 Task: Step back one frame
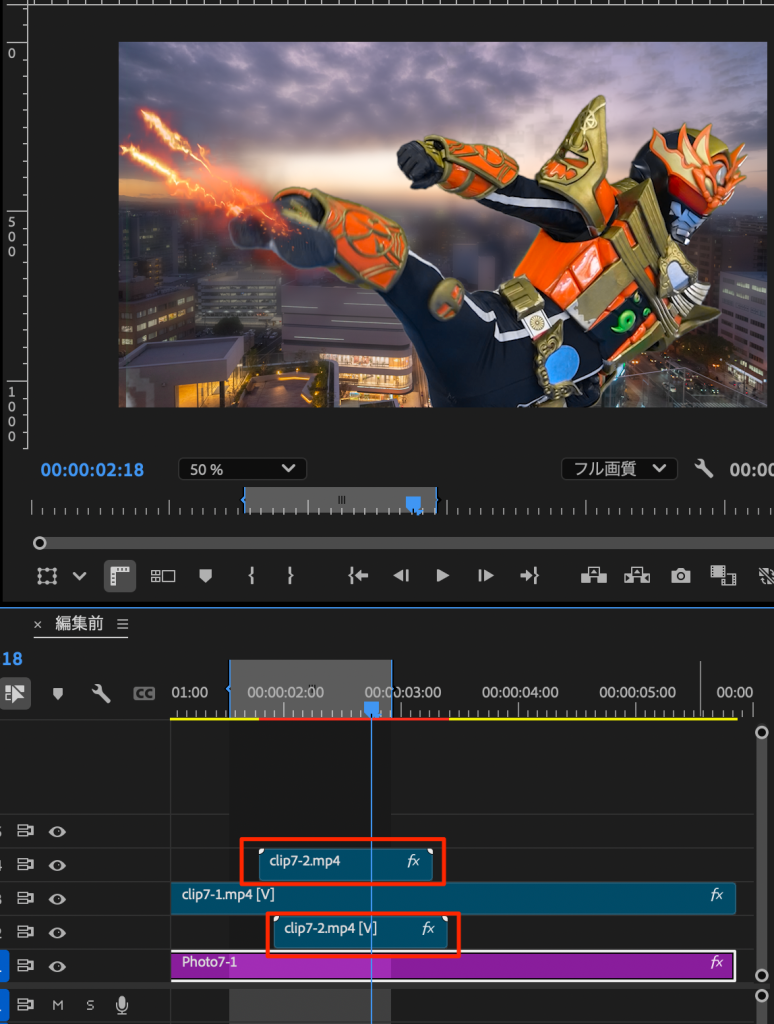click(401, 575)
